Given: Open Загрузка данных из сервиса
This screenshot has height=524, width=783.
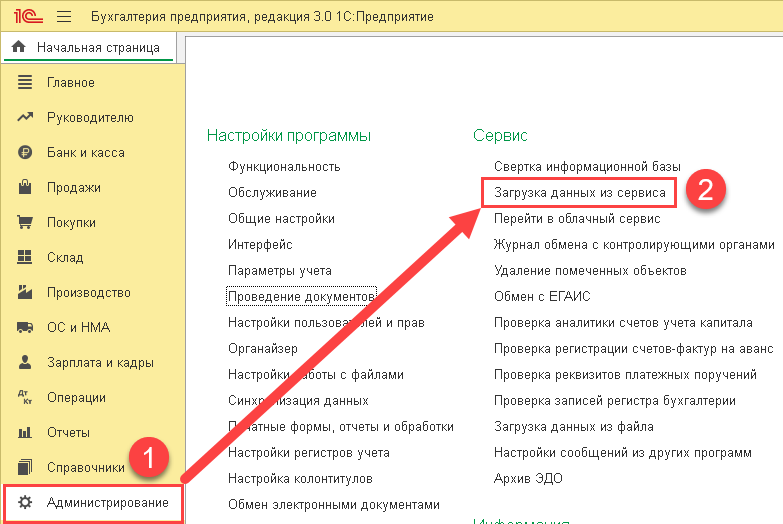Looking at the screenshot, I should [579, 192].
